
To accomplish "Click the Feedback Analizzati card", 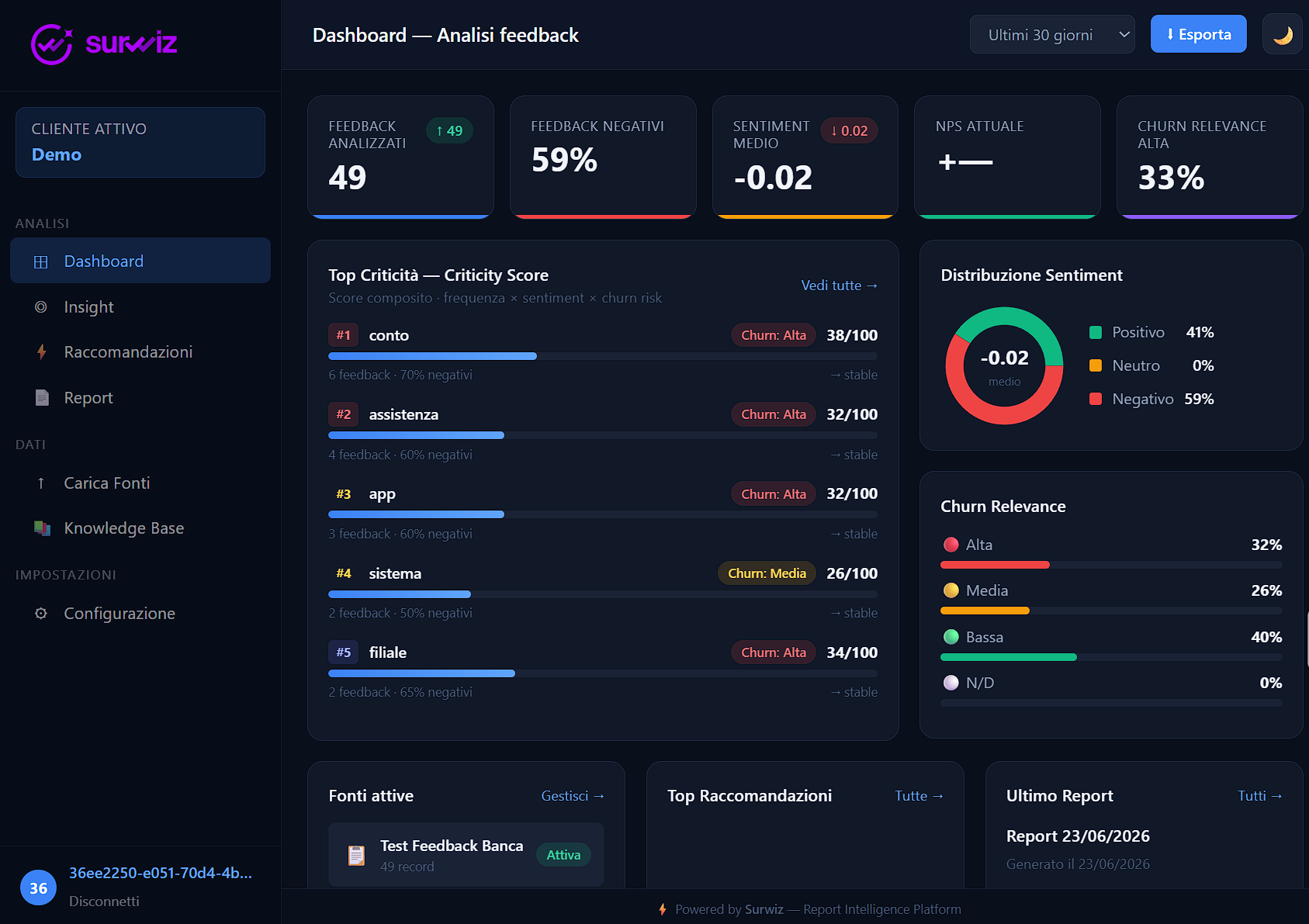I will coord(400,157).
